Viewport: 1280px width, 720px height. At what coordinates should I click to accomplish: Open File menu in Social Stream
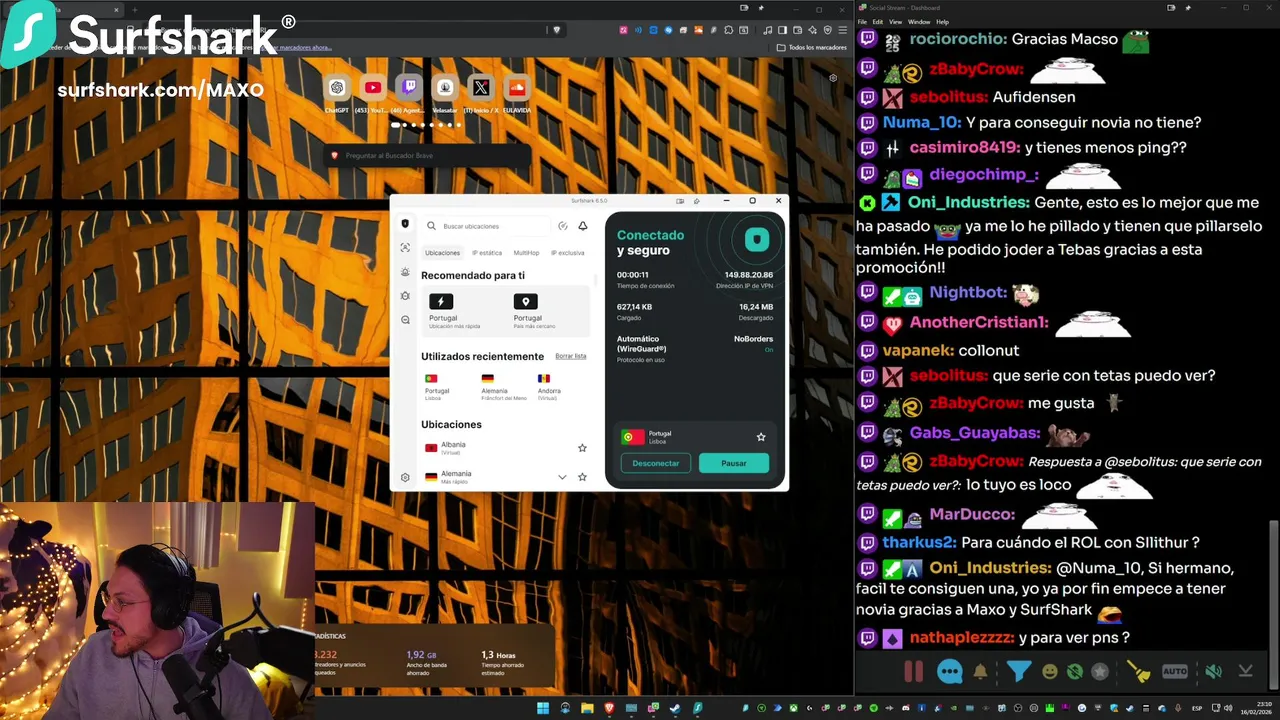tap(862, 21)
